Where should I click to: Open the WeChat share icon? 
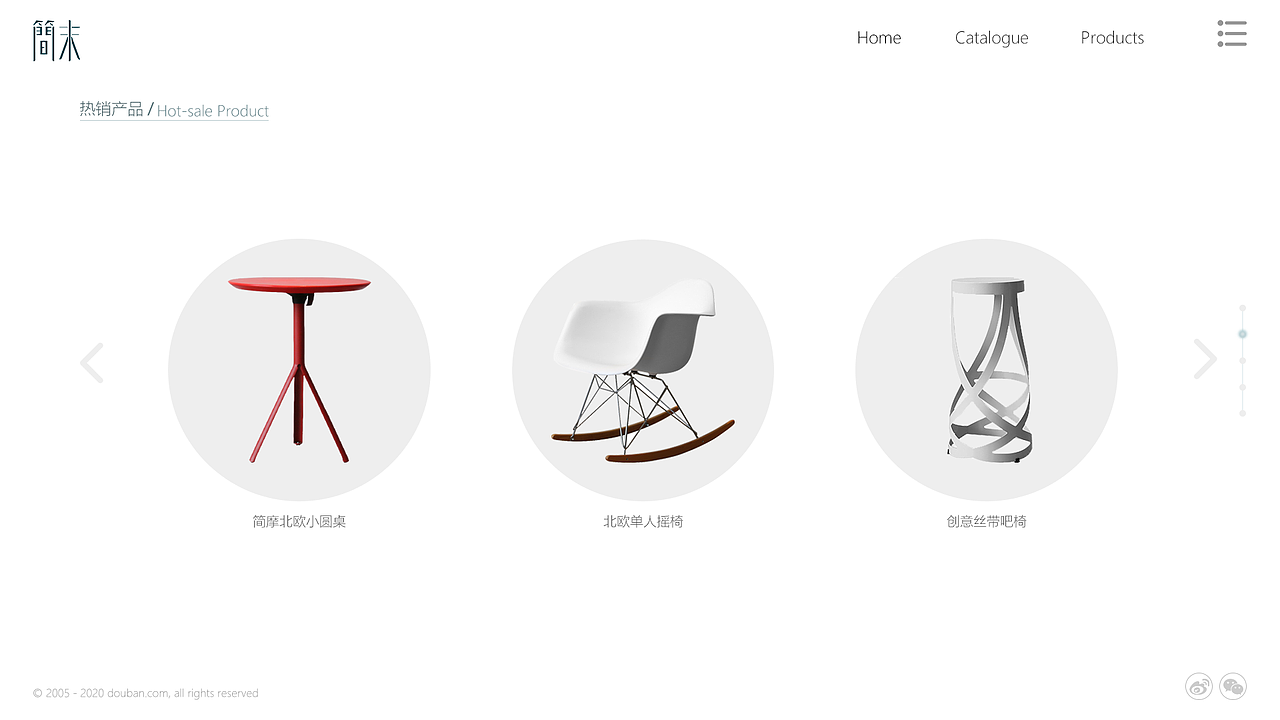(x=1233, y=686)
